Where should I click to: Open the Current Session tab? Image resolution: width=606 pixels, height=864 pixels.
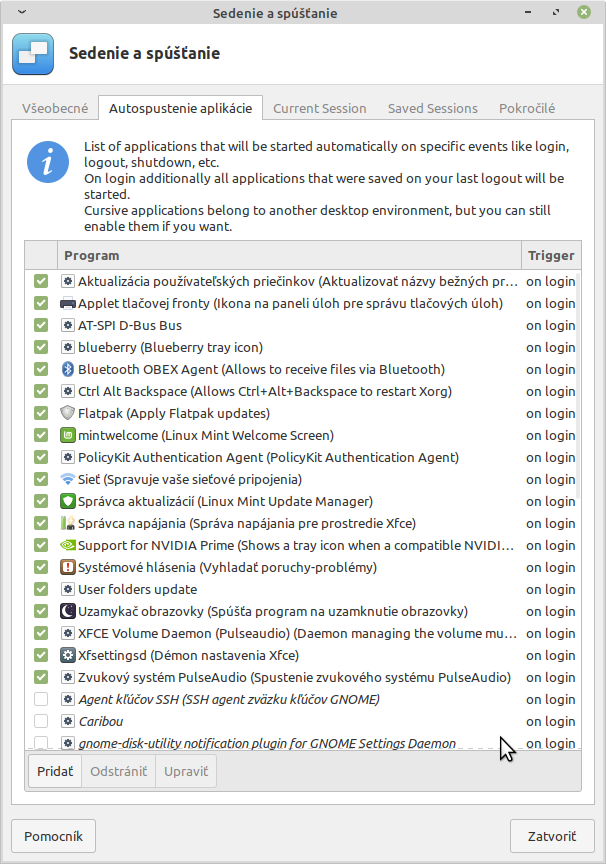point(319,108)
